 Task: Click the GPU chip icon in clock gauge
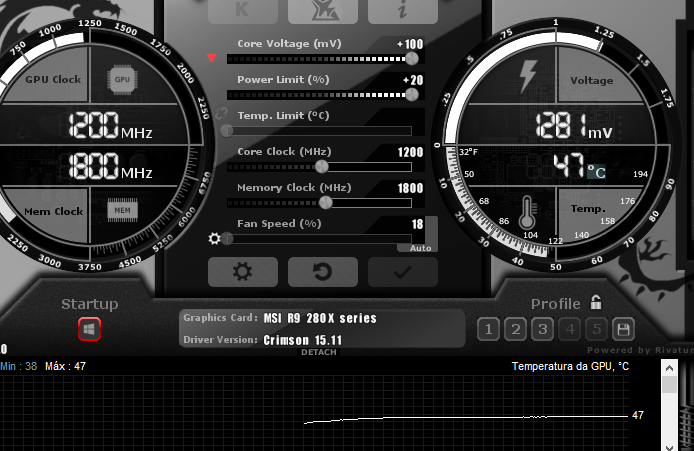[122, 80]
